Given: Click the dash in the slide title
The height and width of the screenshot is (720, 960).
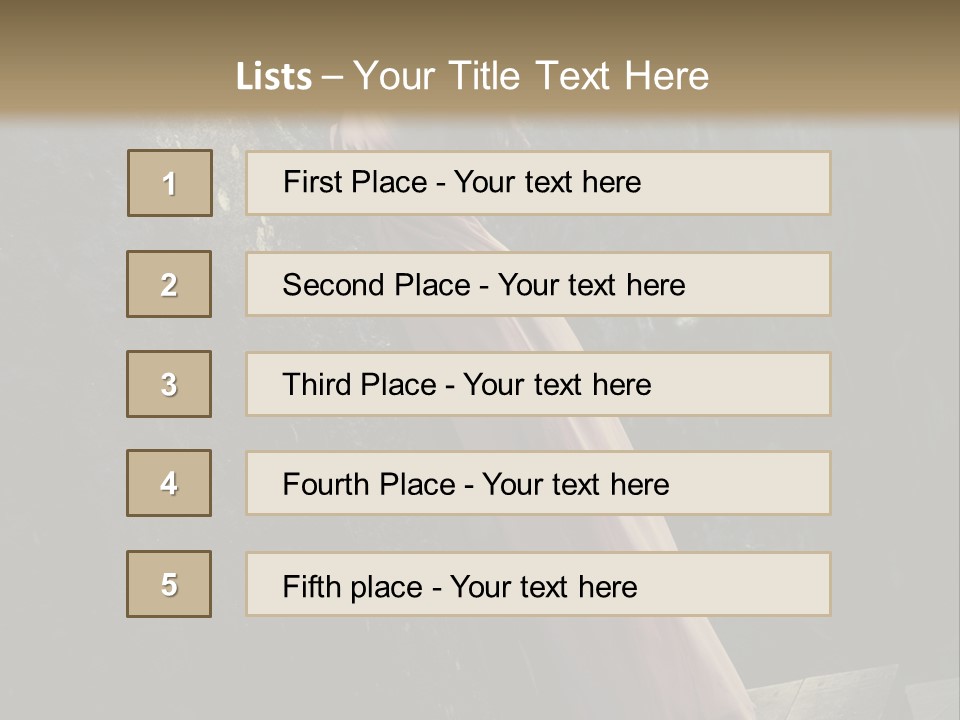Looking at the screenshot, I should click(x=332, y=77).
